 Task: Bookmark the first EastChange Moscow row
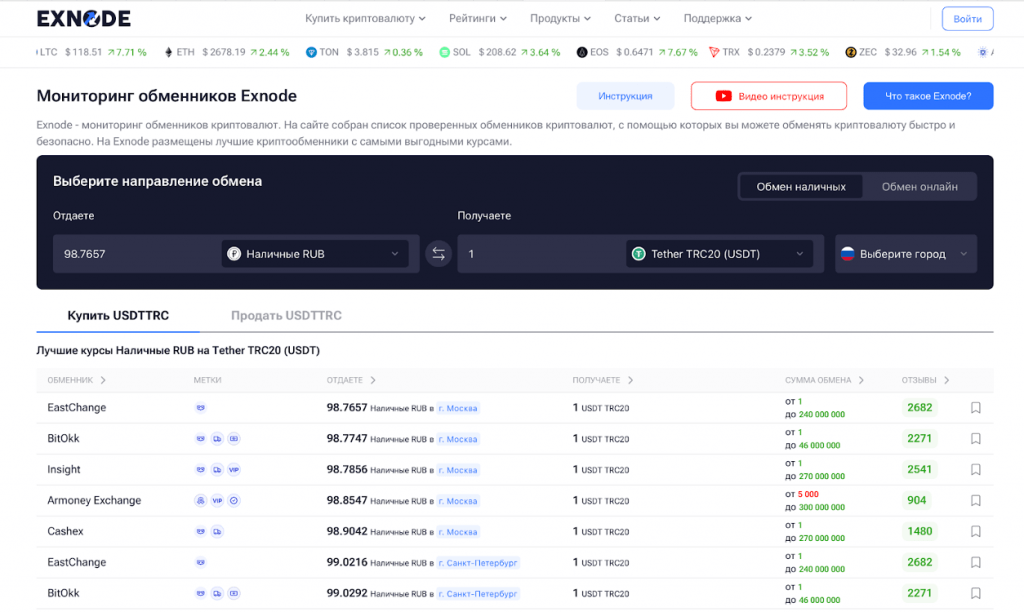click(976, 408)
